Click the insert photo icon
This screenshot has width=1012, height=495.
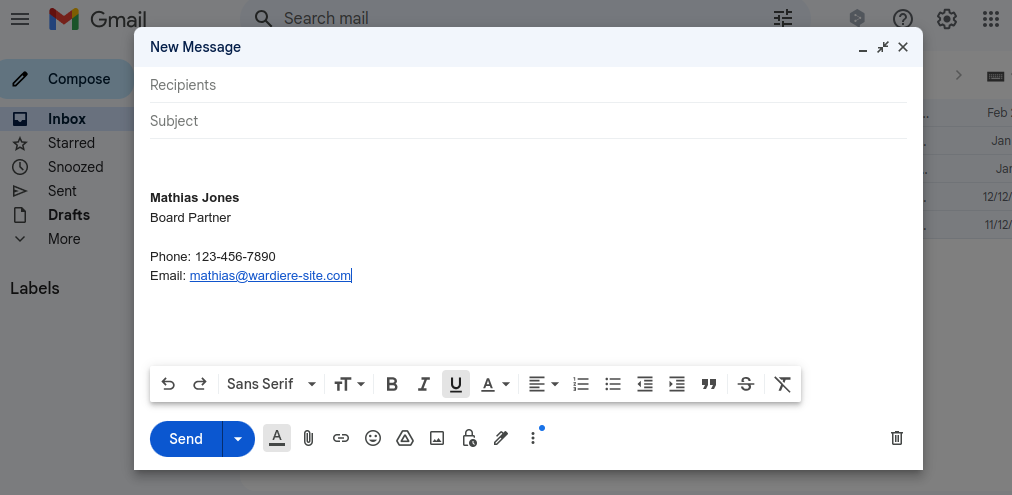point(437,438)
